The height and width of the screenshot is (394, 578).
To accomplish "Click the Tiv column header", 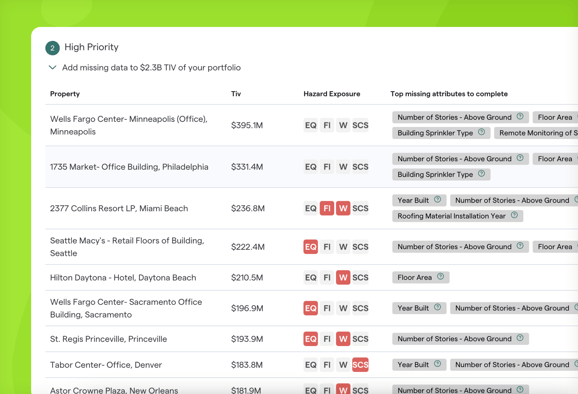I will pyautogui.click(x=236, y=94).
